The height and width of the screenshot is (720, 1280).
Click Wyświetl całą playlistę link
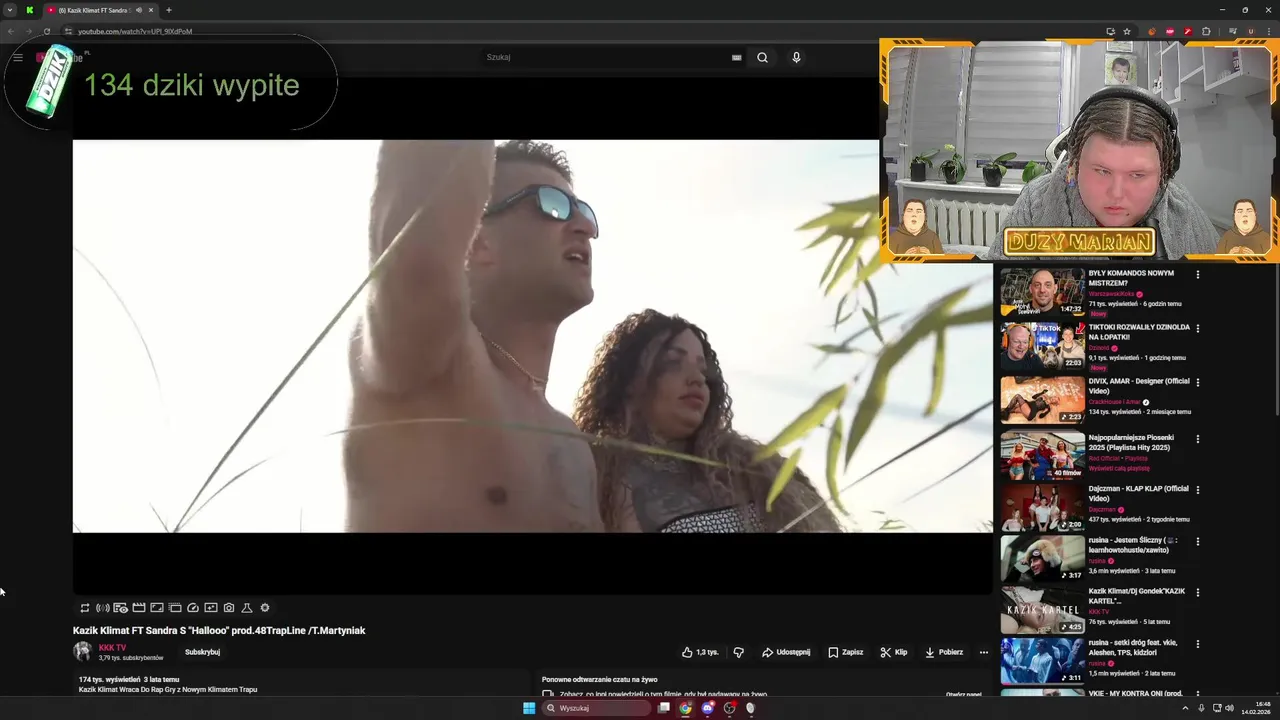[1119, 468]
